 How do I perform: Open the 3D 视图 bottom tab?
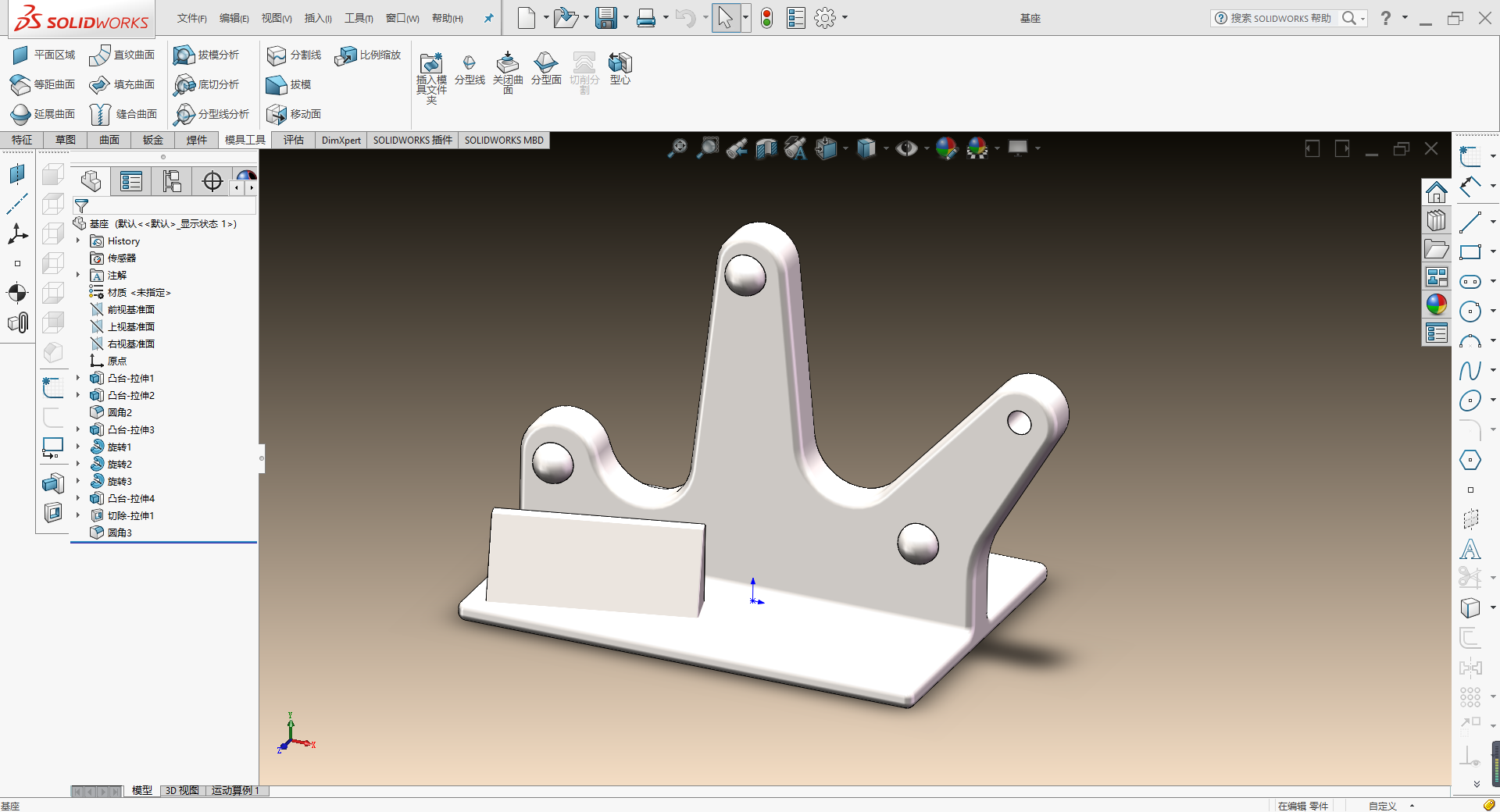click(182, 791)
